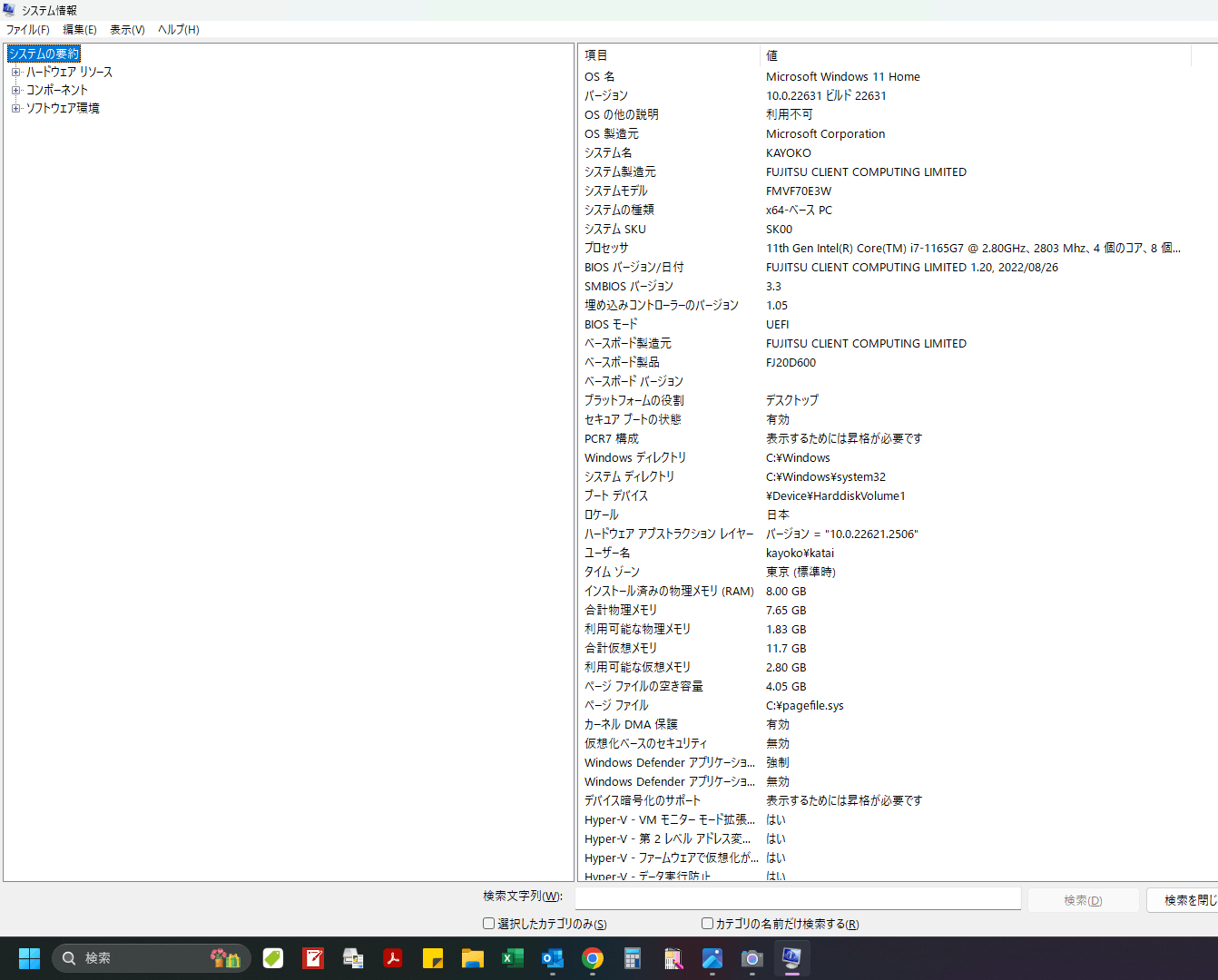Expand the コンポーネント tree node
Image resolution: width=1218 pixels, height=980 pixels.
coord(15,90)
